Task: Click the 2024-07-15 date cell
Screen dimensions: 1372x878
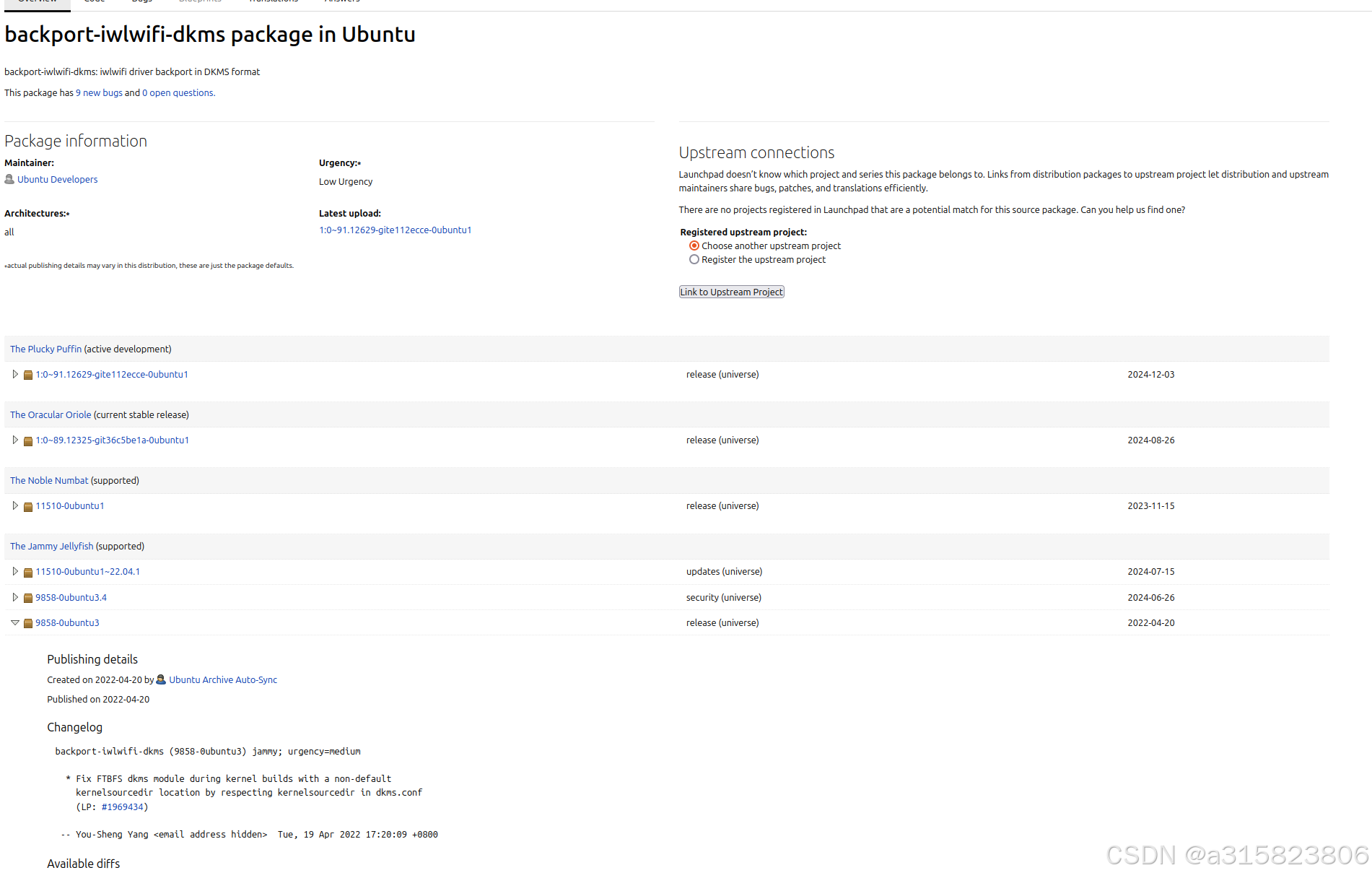Action: [1150, 571]
